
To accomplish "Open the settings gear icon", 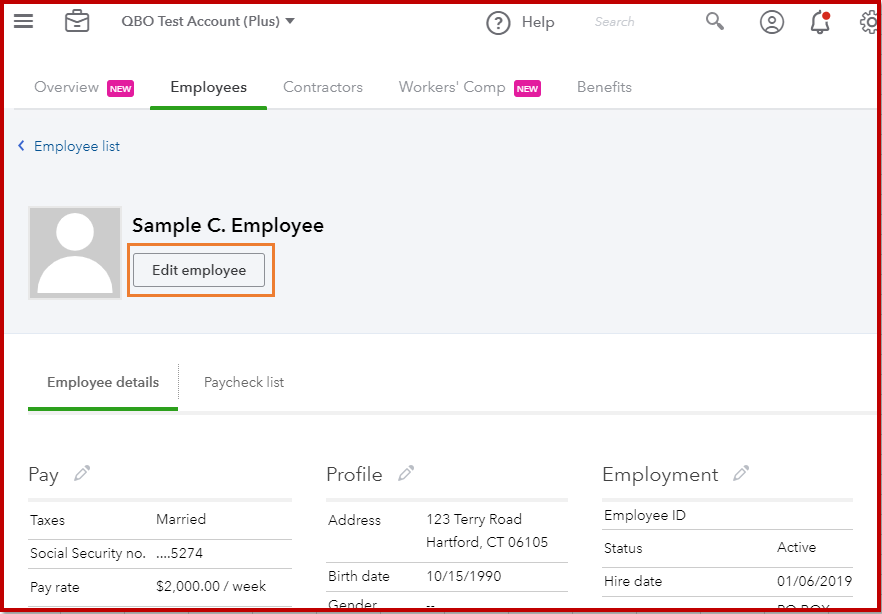I will click(870, 22).
